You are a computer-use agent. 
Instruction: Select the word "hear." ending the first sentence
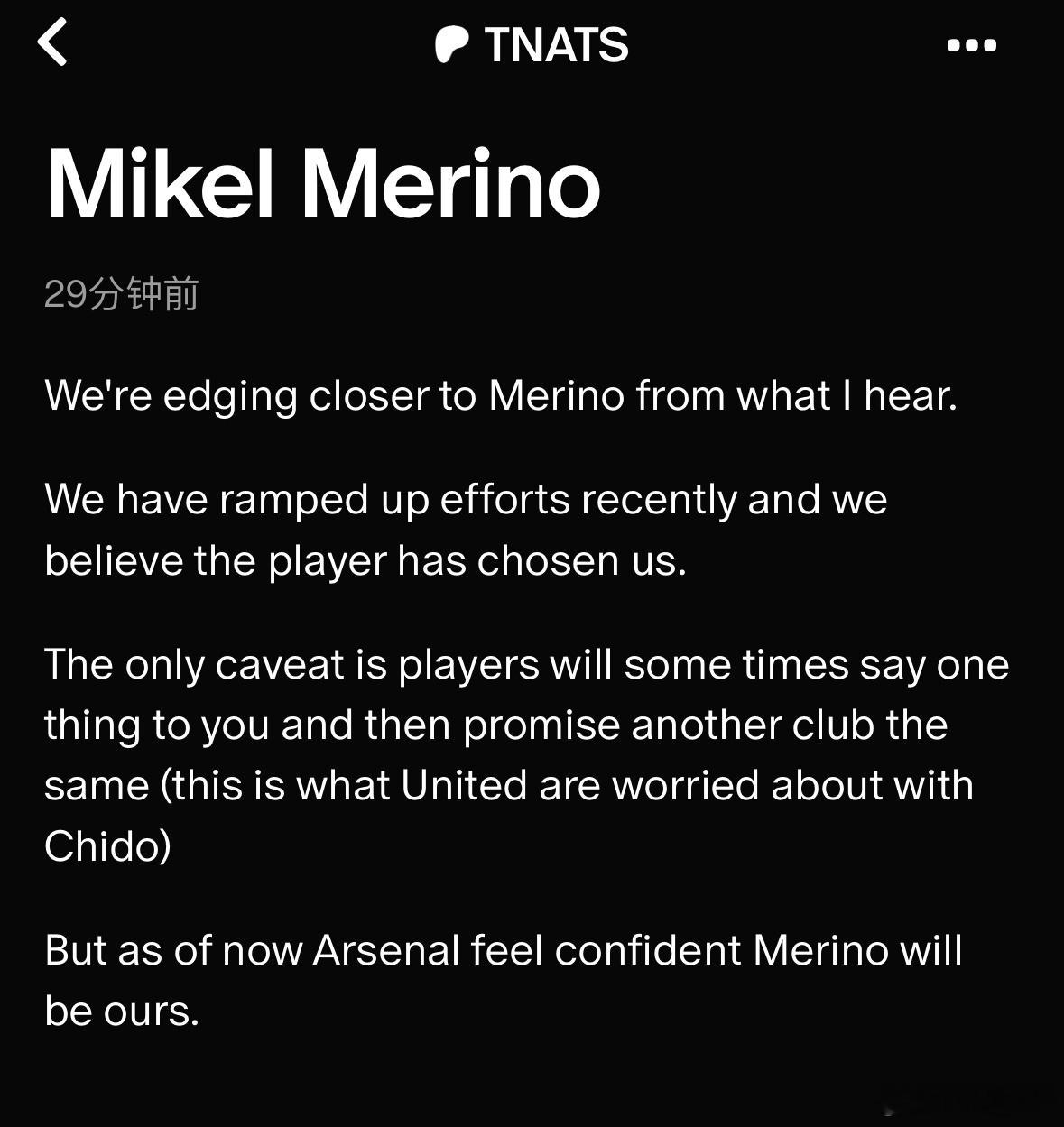(x=911, y=395)
